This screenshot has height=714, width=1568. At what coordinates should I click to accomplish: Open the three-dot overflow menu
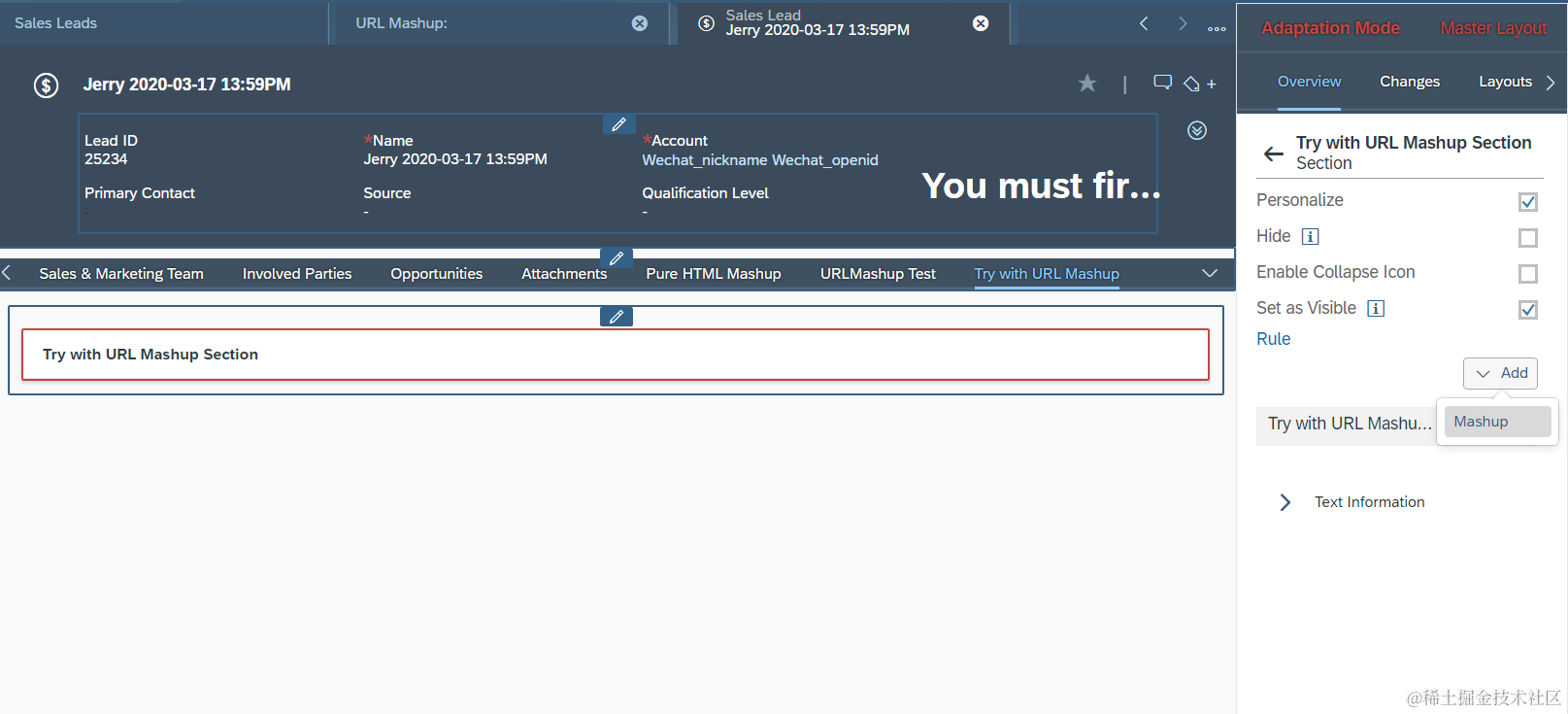pyautogui.click(x=1217, y=28)
